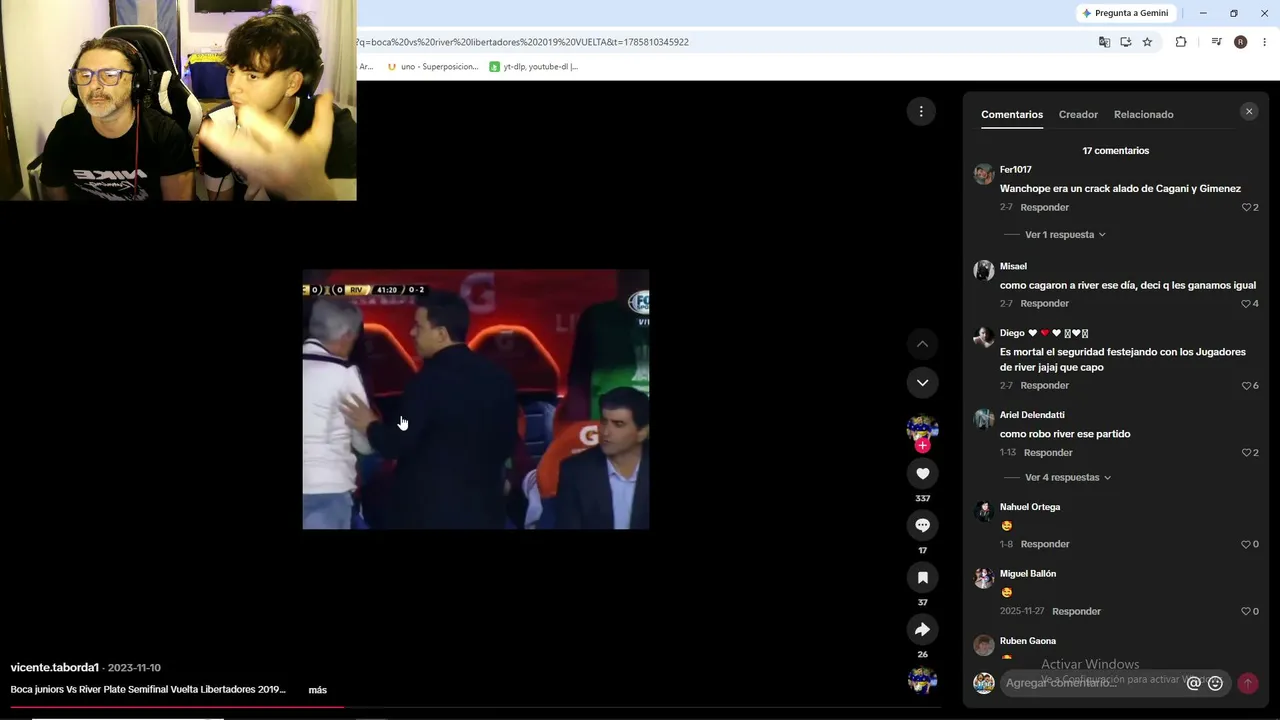Reply to Diego's comment

(1045, 385)
